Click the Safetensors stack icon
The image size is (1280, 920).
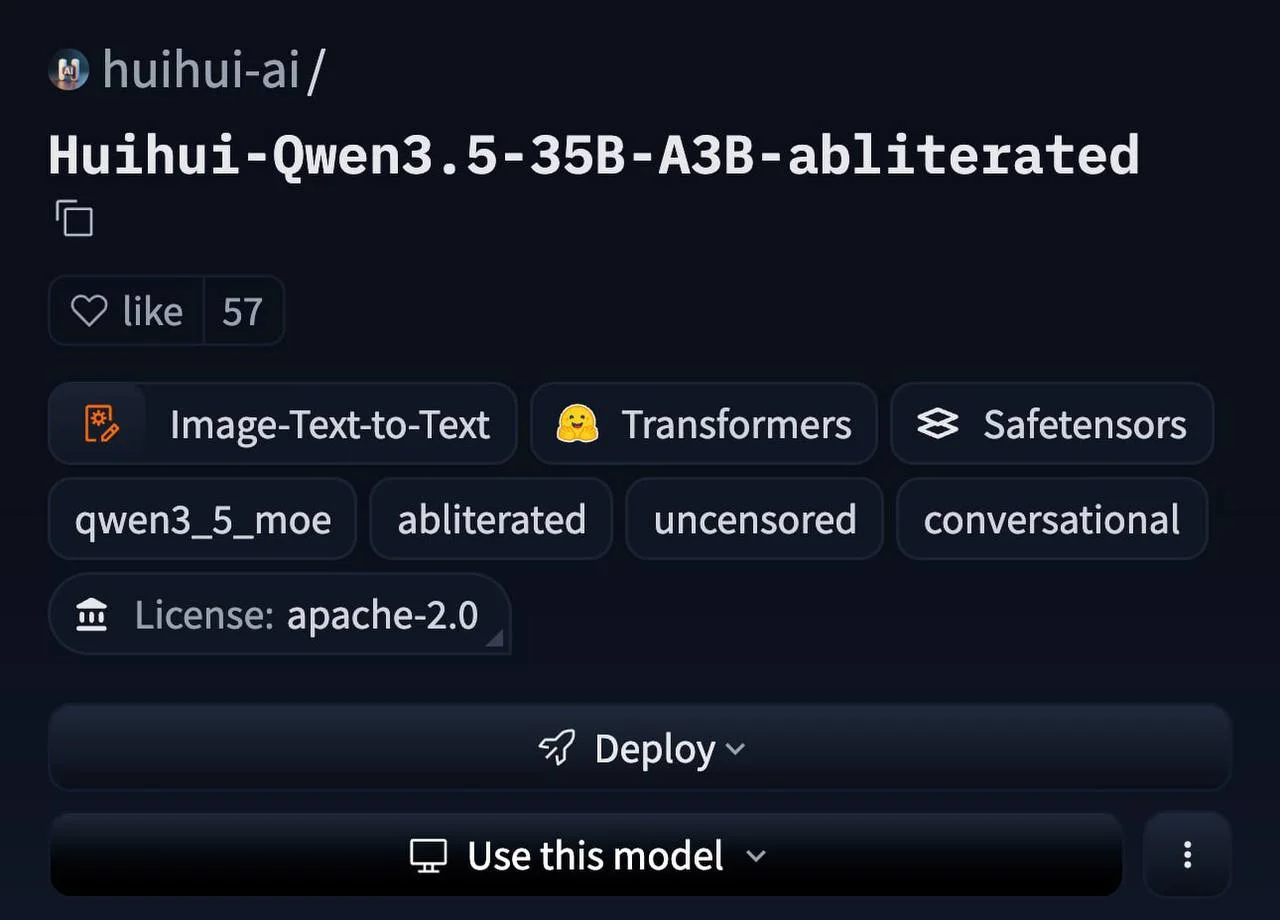938,424
